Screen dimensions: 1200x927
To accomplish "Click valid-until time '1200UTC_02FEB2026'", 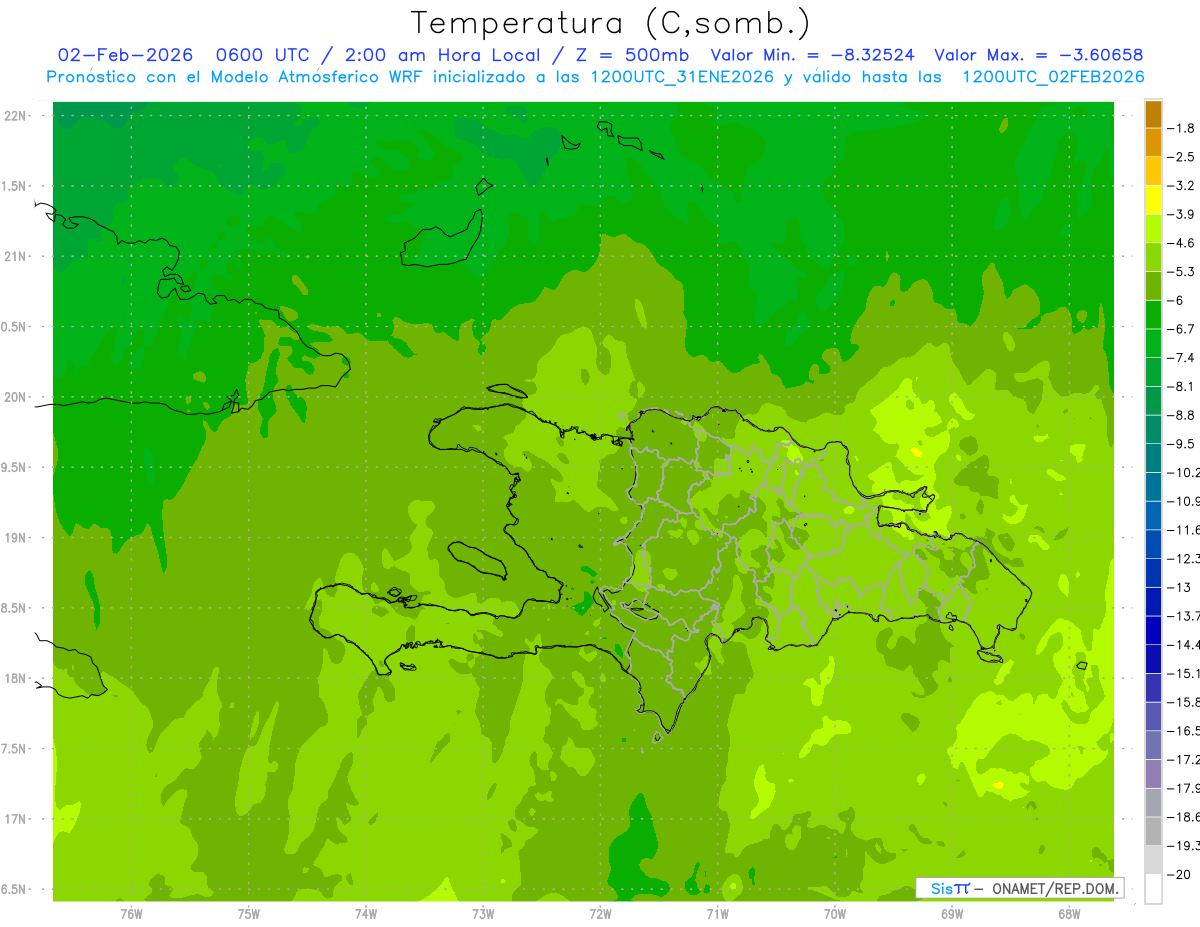I will [1052, 77].
